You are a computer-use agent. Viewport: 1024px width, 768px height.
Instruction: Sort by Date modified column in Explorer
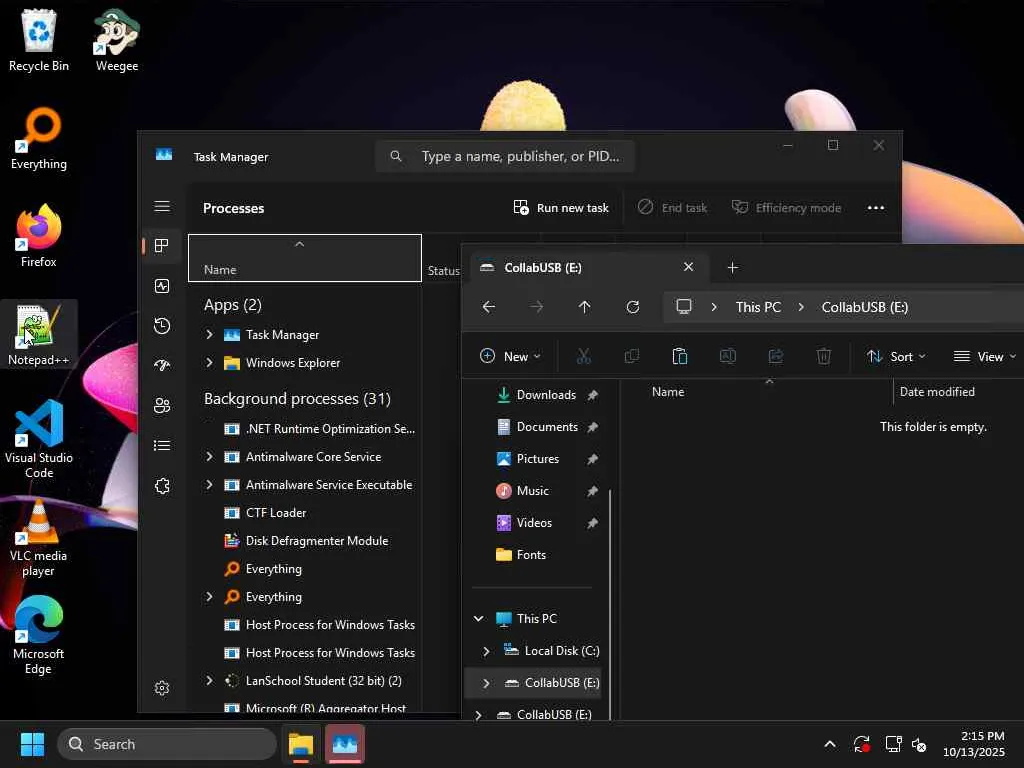click(x=937, y=392)
